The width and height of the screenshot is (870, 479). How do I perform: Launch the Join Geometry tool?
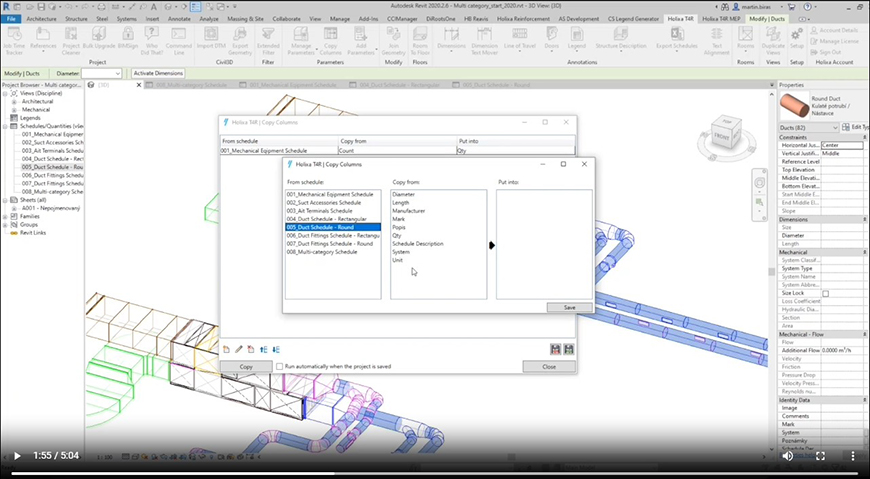tap(393, 41)
